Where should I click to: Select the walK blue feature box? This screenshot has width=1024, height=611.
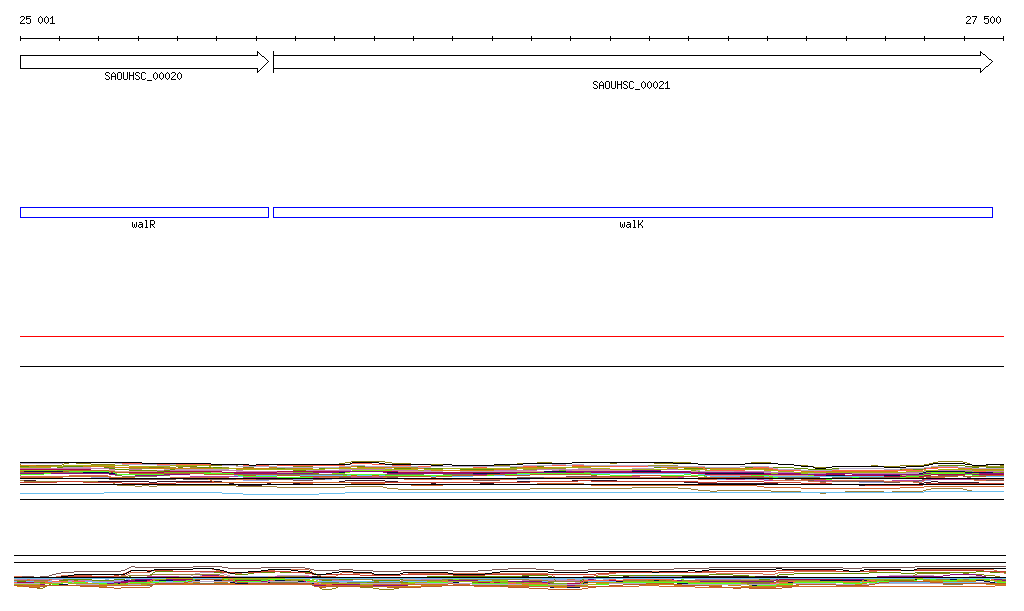[x=632, y=212]
